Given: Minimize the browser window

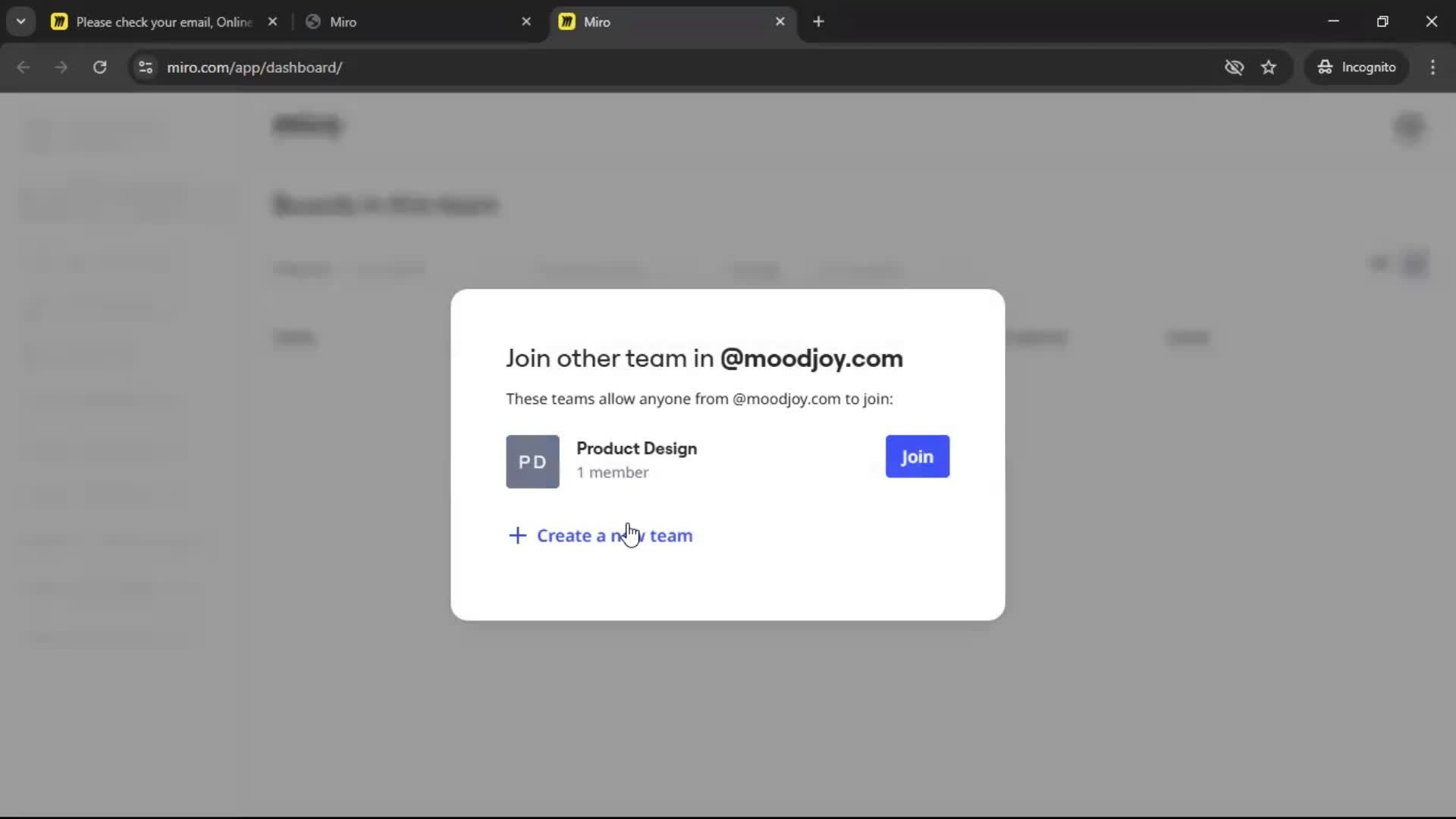Looking at the screenshot, I should click(x=1334, y=21).
